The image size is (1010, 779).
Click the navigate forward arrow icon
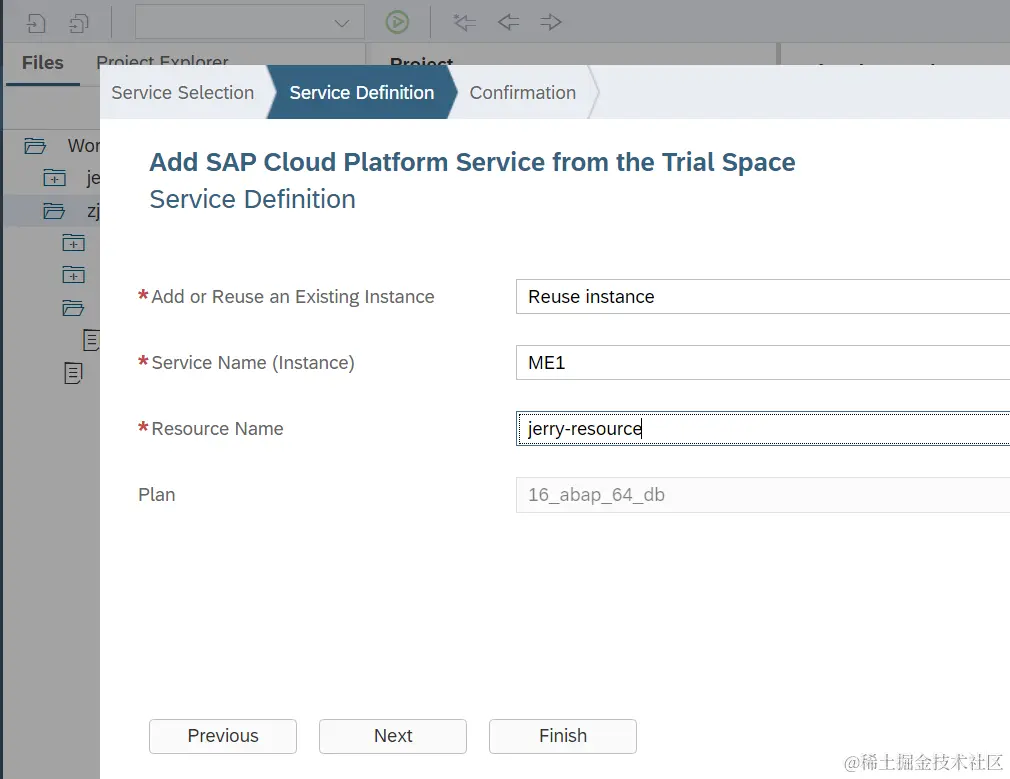[550, 22]
